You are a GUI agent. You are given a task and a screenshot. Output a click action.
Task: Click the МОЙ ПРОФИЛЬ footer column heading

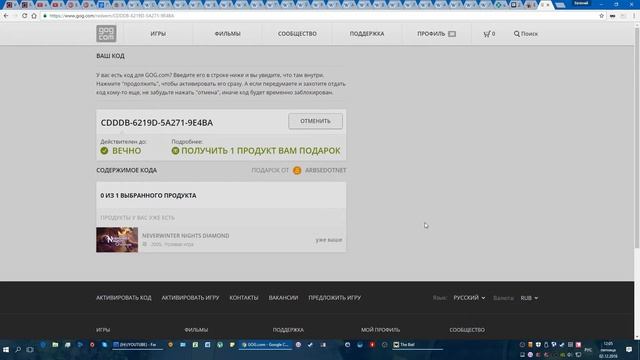(x=380, y=330)
